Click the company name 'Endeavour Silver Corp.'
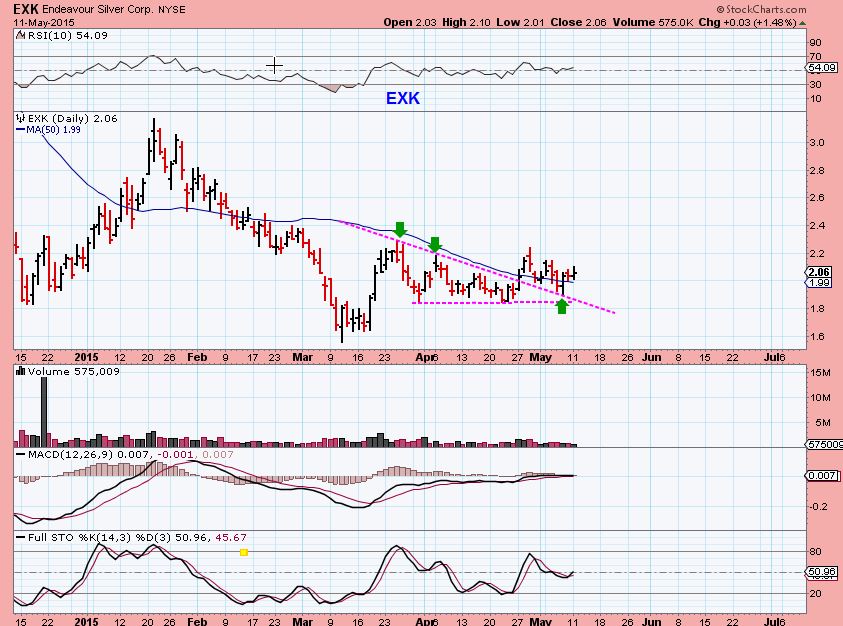This screenshot has height=626, width=843. pyautogui.click(x=97, y=10)
